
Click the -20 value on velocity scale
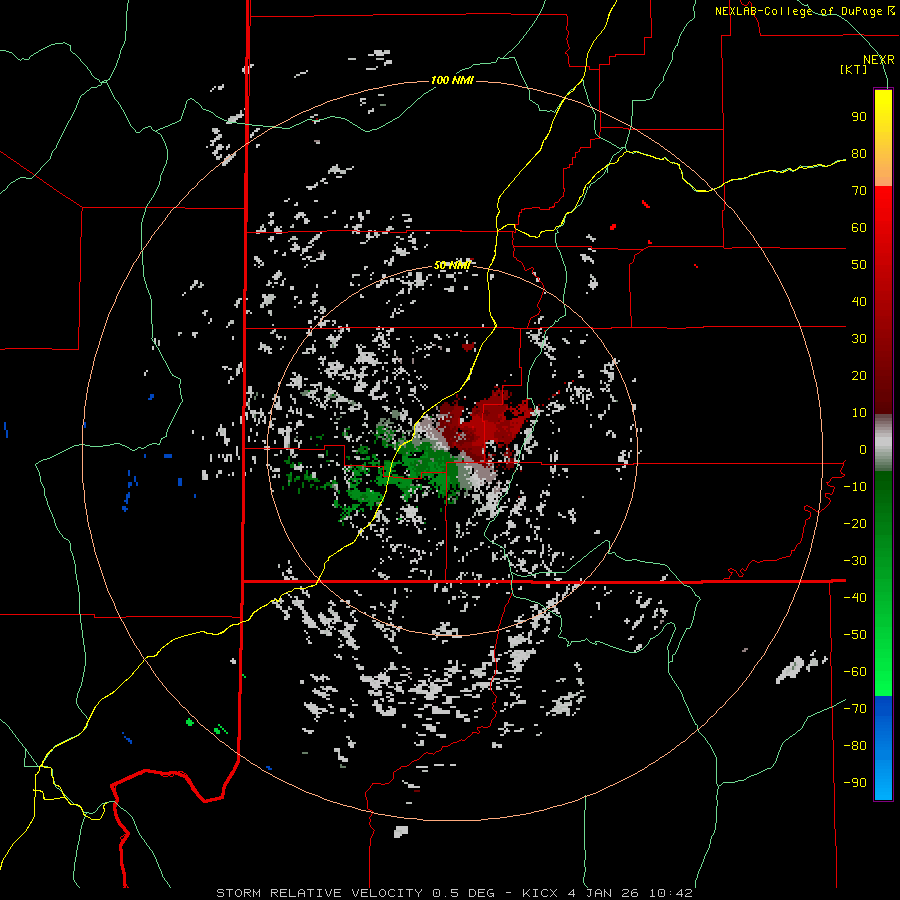click(x=855, y=524)
